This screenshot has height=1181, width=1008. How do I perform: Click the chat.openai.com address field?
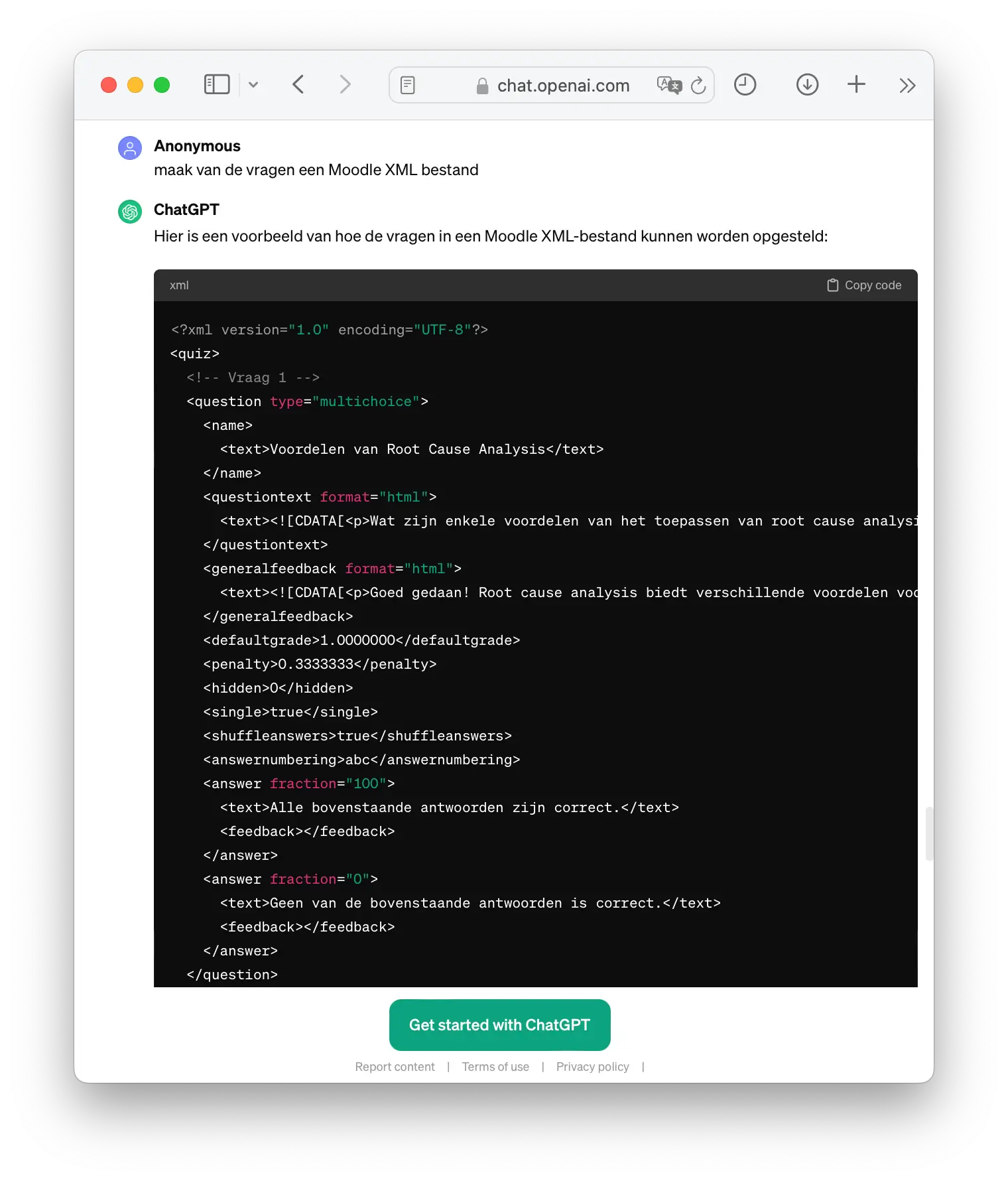[552, 85]
